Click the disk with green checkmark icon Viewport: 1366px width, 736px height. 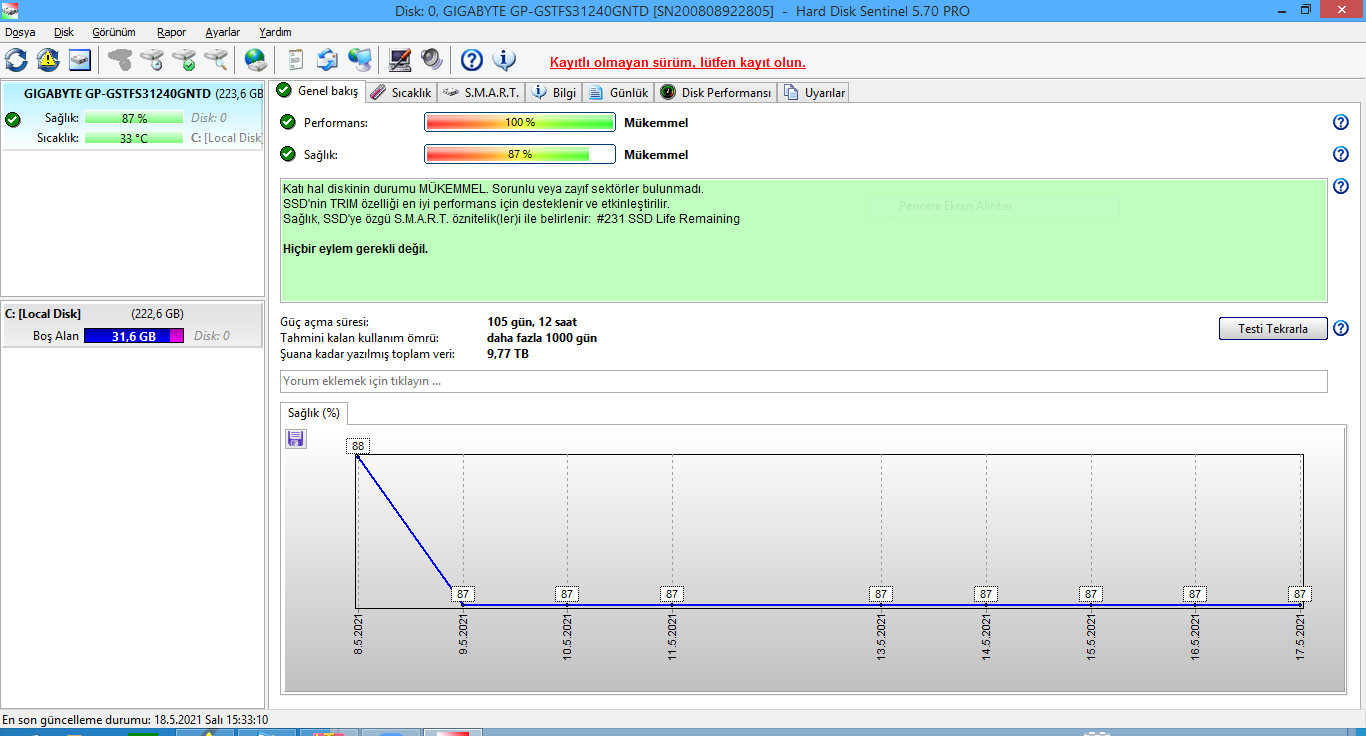(184, 60)
